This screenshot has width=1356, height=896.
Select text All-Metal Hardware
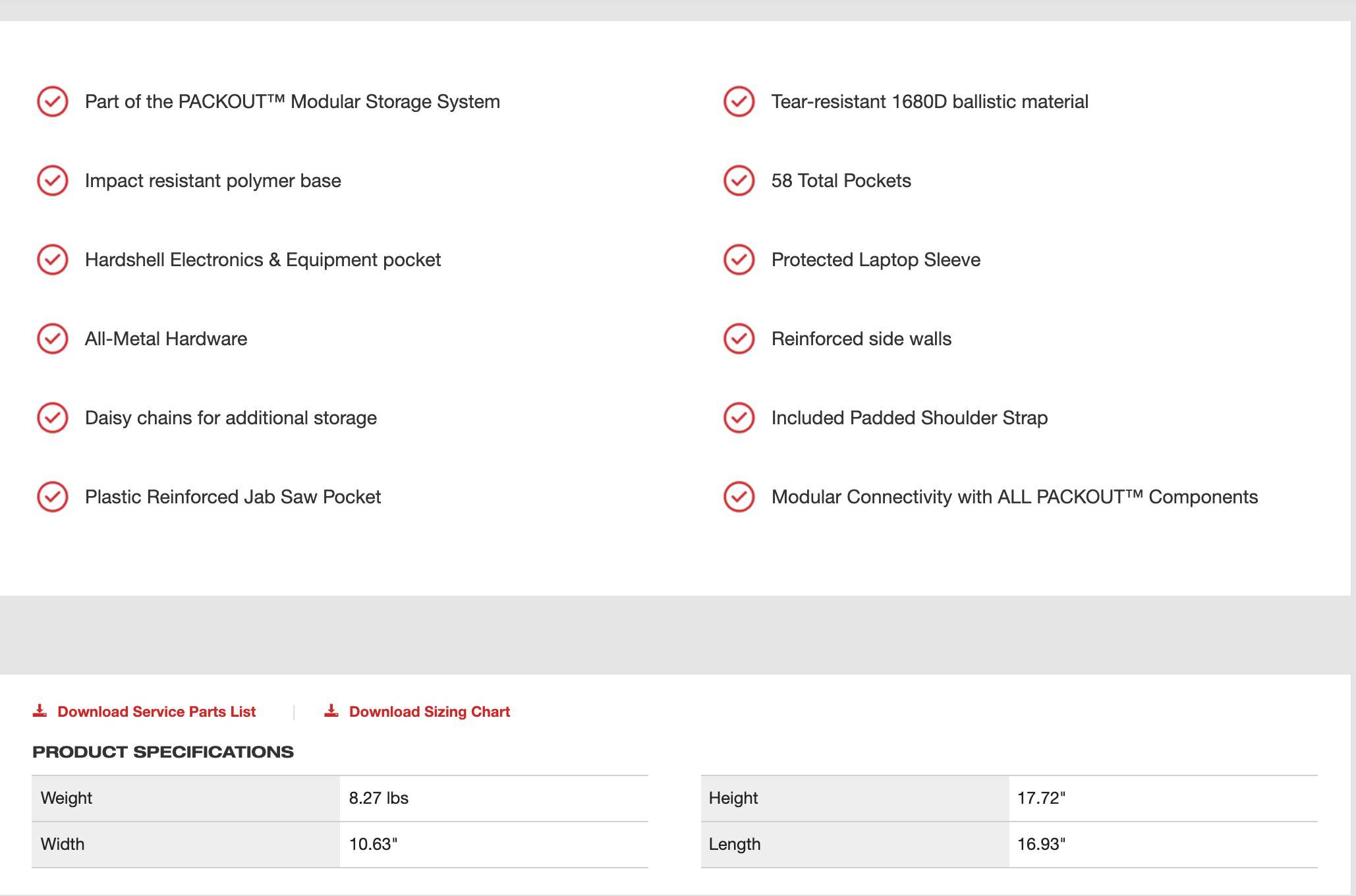[x=166, y=339]
